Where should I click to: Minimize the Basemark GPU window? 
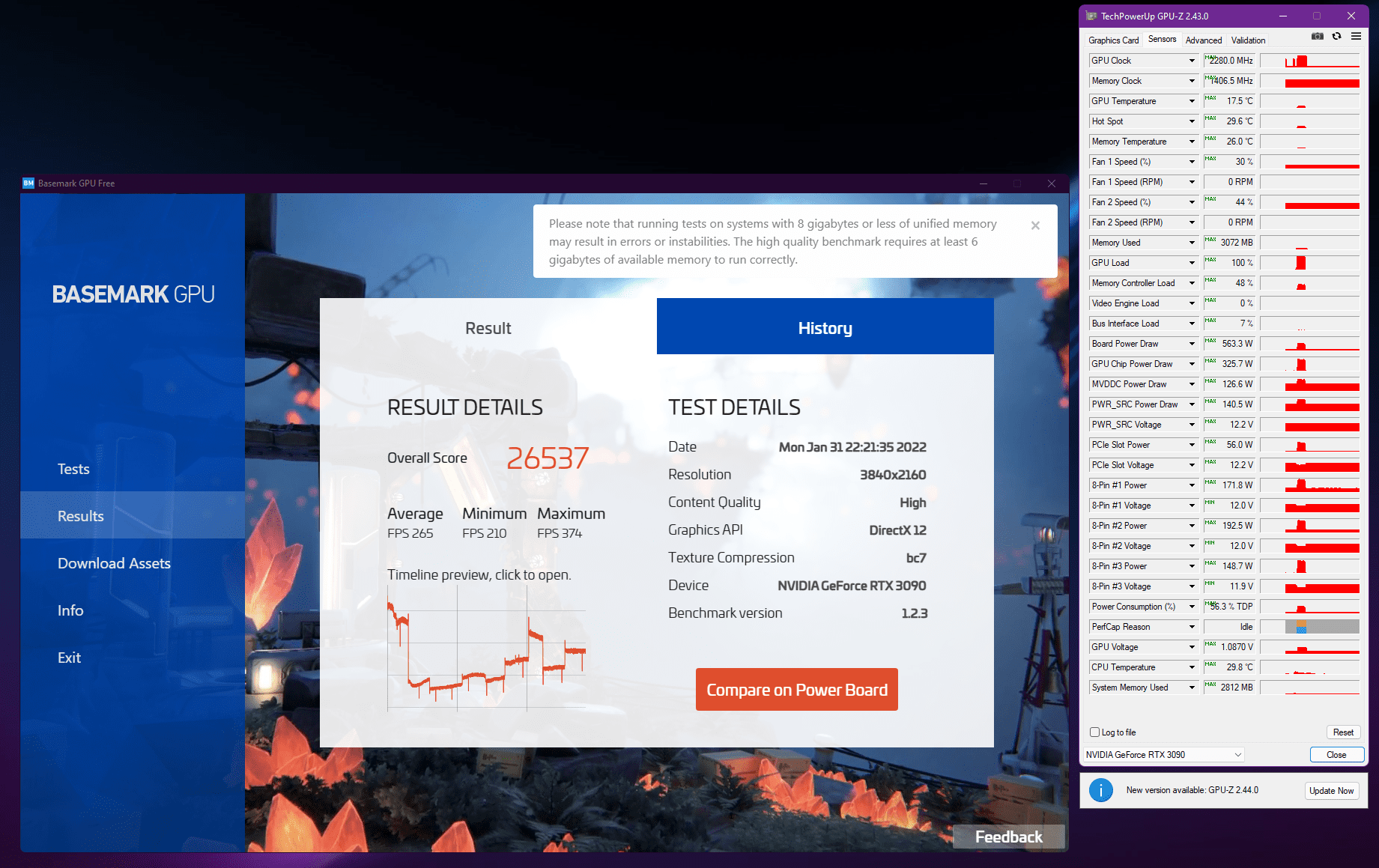point(984,183)
